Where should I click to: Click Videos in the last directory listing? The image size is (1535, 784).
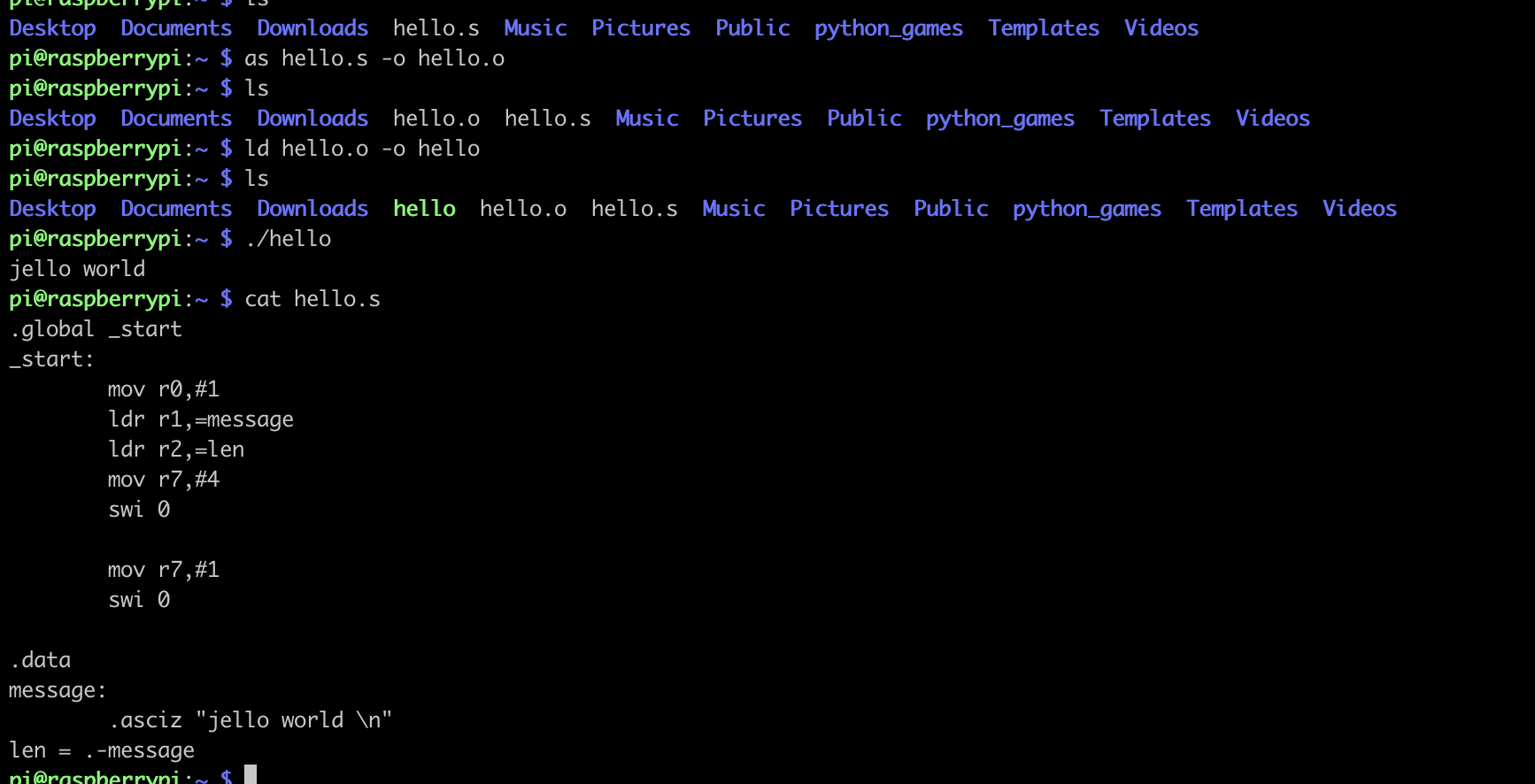click(x=1359, y=209)
